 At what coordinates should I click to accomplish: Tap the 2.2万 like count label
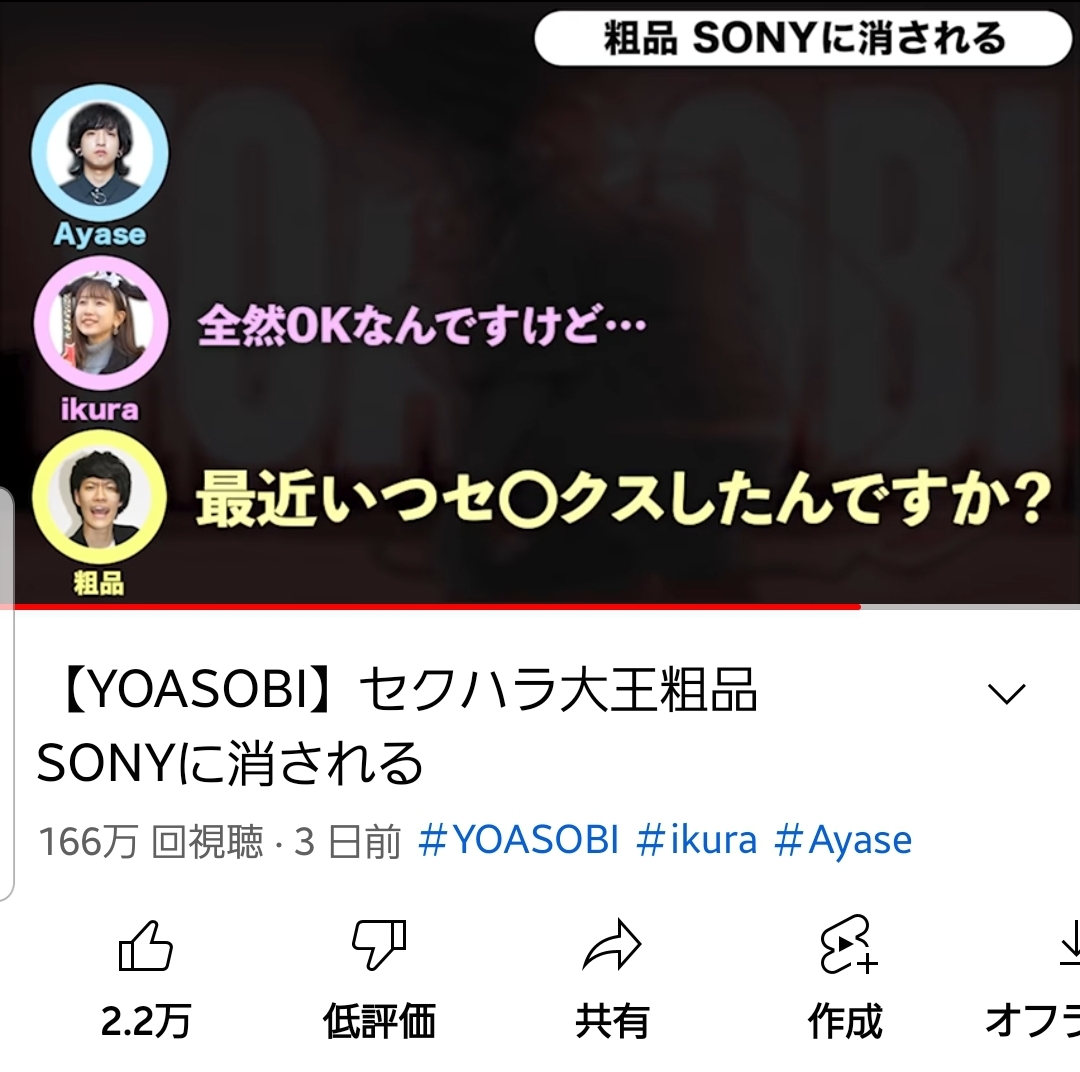click(x=145, y=1020)
